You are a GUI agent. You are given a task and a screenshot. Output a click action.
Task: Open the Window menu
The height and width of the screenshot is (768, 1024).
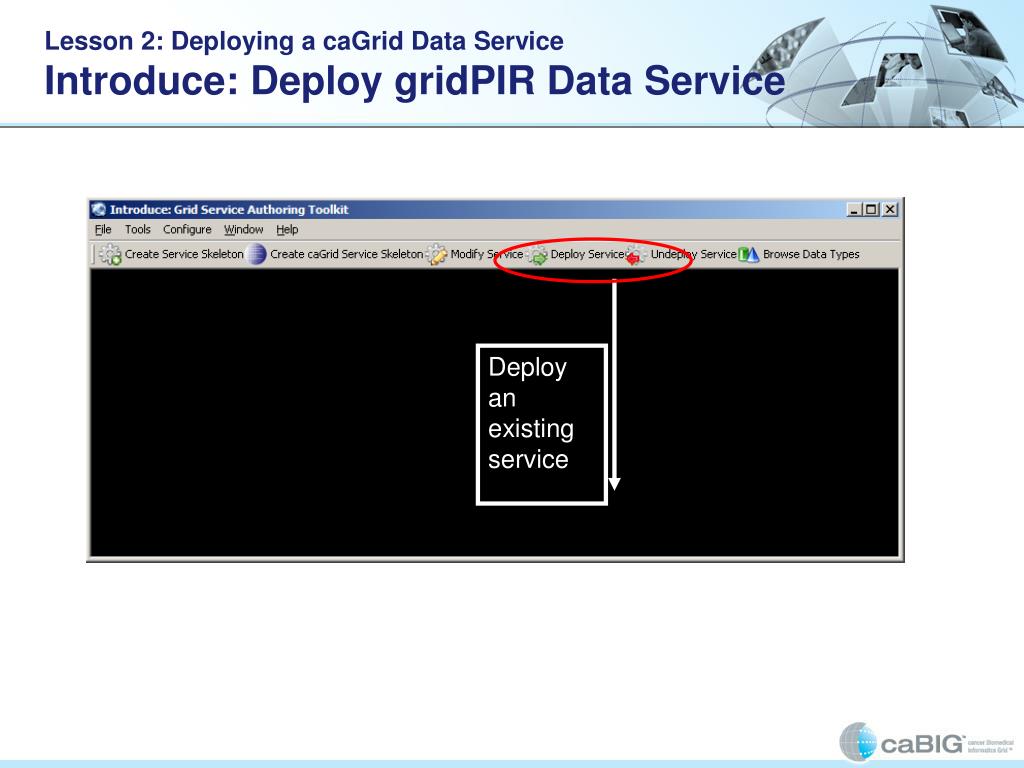click(x=244, y=229)
